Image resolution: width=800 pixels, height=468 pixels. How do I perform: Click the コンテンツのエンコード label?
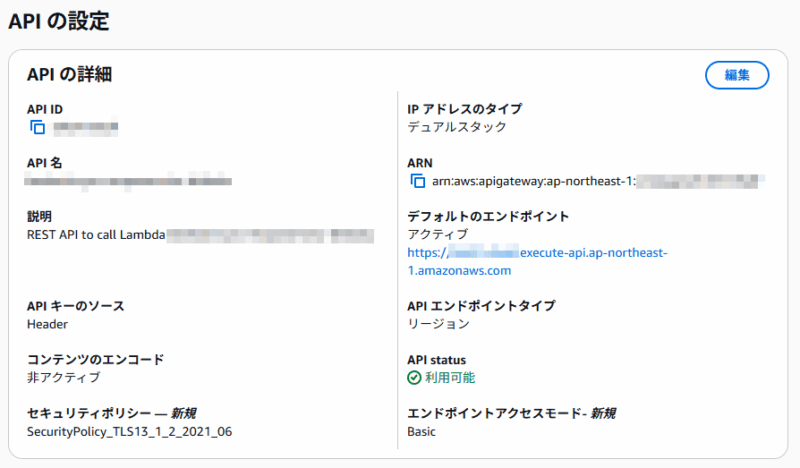[95, 360]
